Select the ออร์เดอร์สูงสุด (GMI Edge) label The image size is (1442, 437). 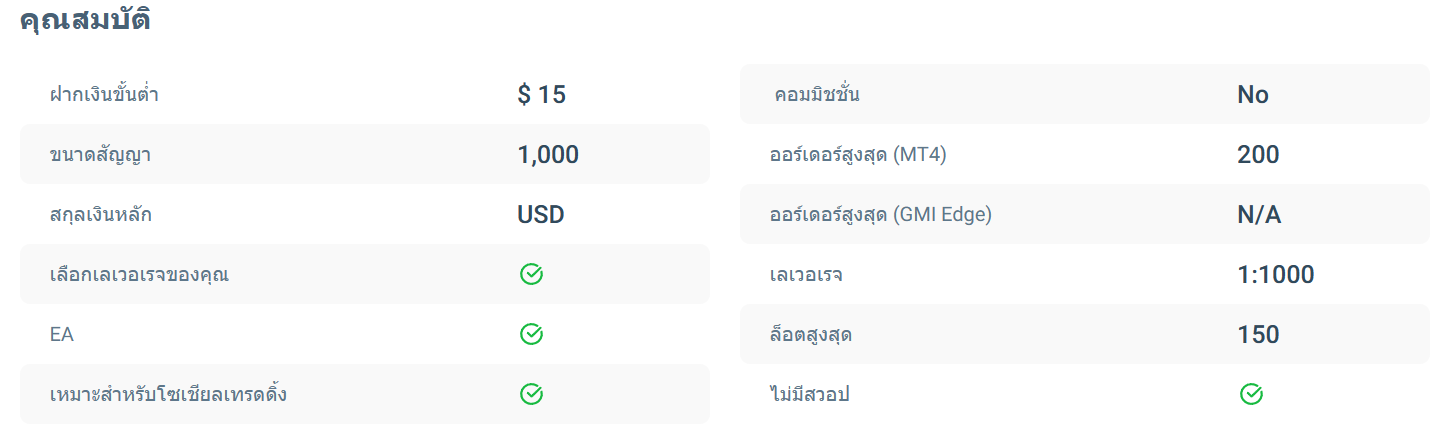[x=880, y=215]
